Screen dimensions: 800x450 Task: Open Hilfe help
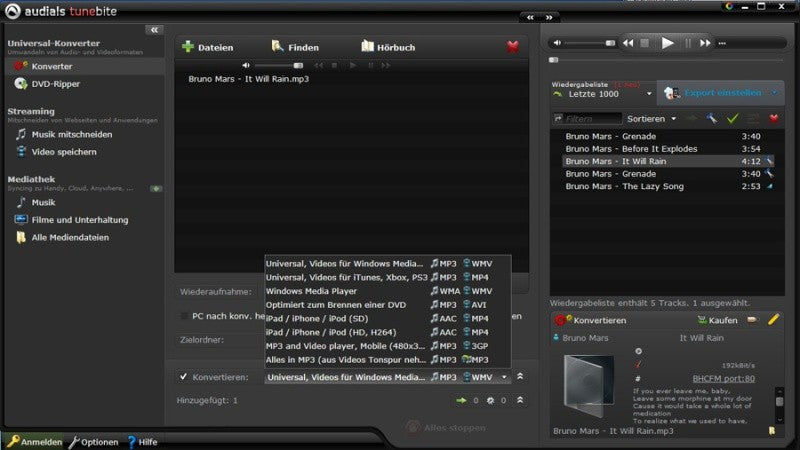[x=142, y=442]
